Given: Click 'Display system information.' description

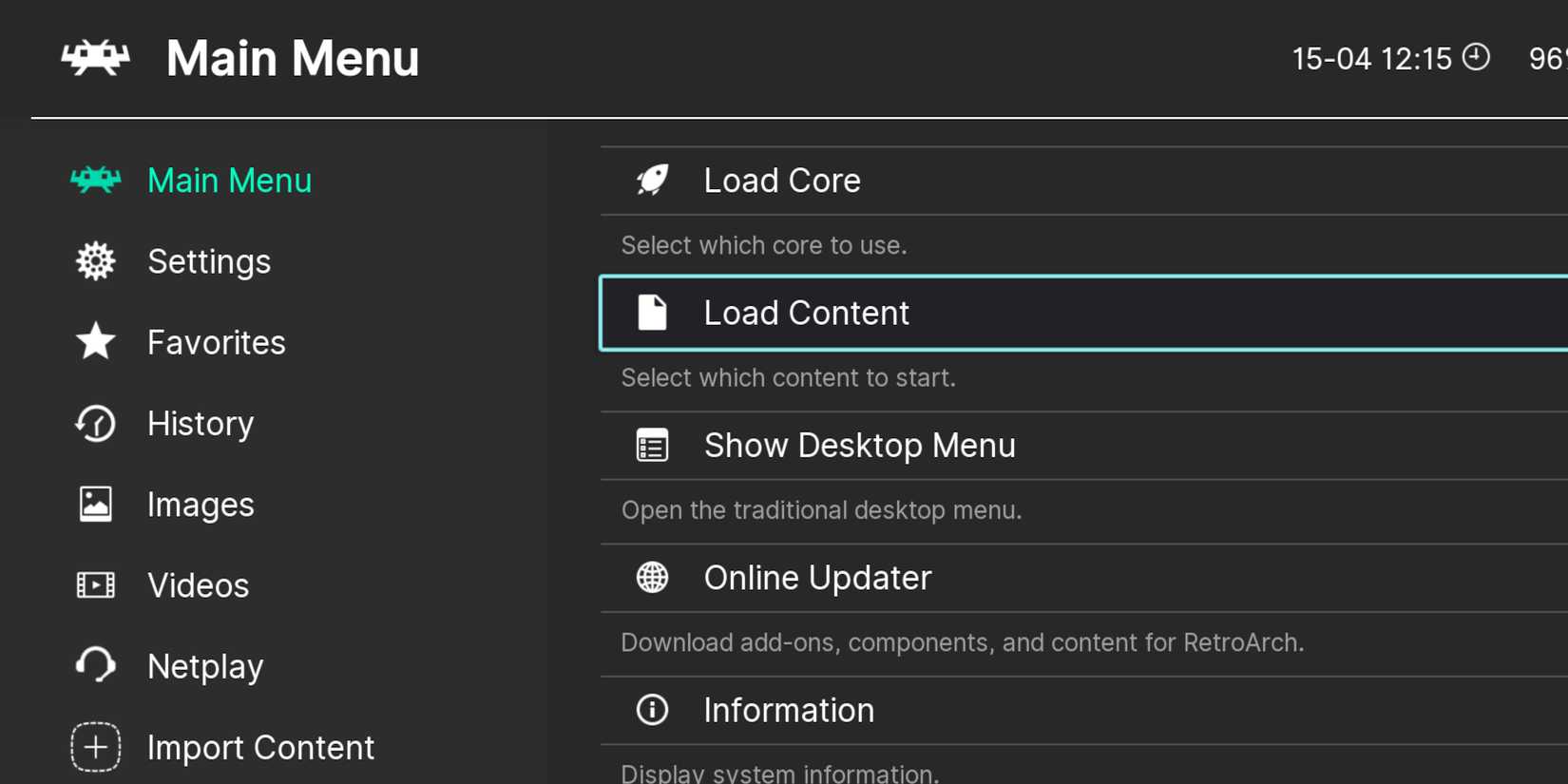Looking at the screenshot, I should pos(779,773).
